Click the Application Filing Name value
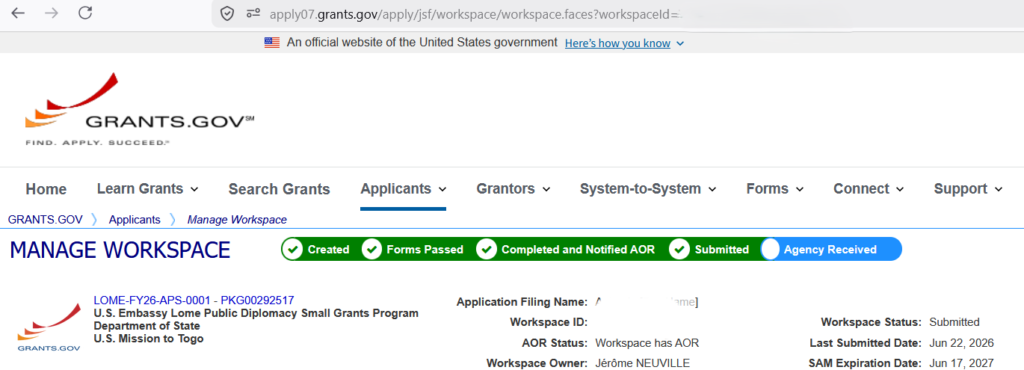 tap(647, 302)
